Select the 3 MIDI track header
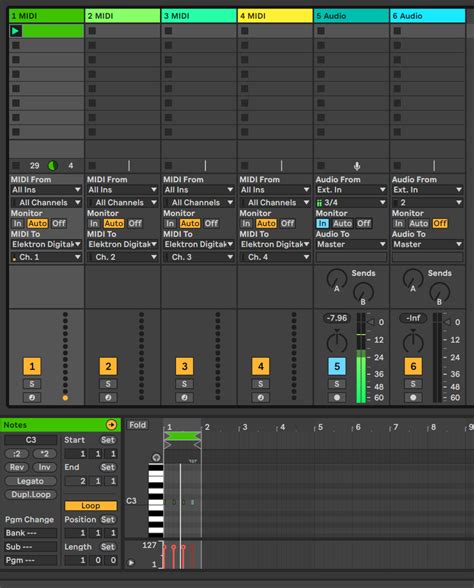 199,16
